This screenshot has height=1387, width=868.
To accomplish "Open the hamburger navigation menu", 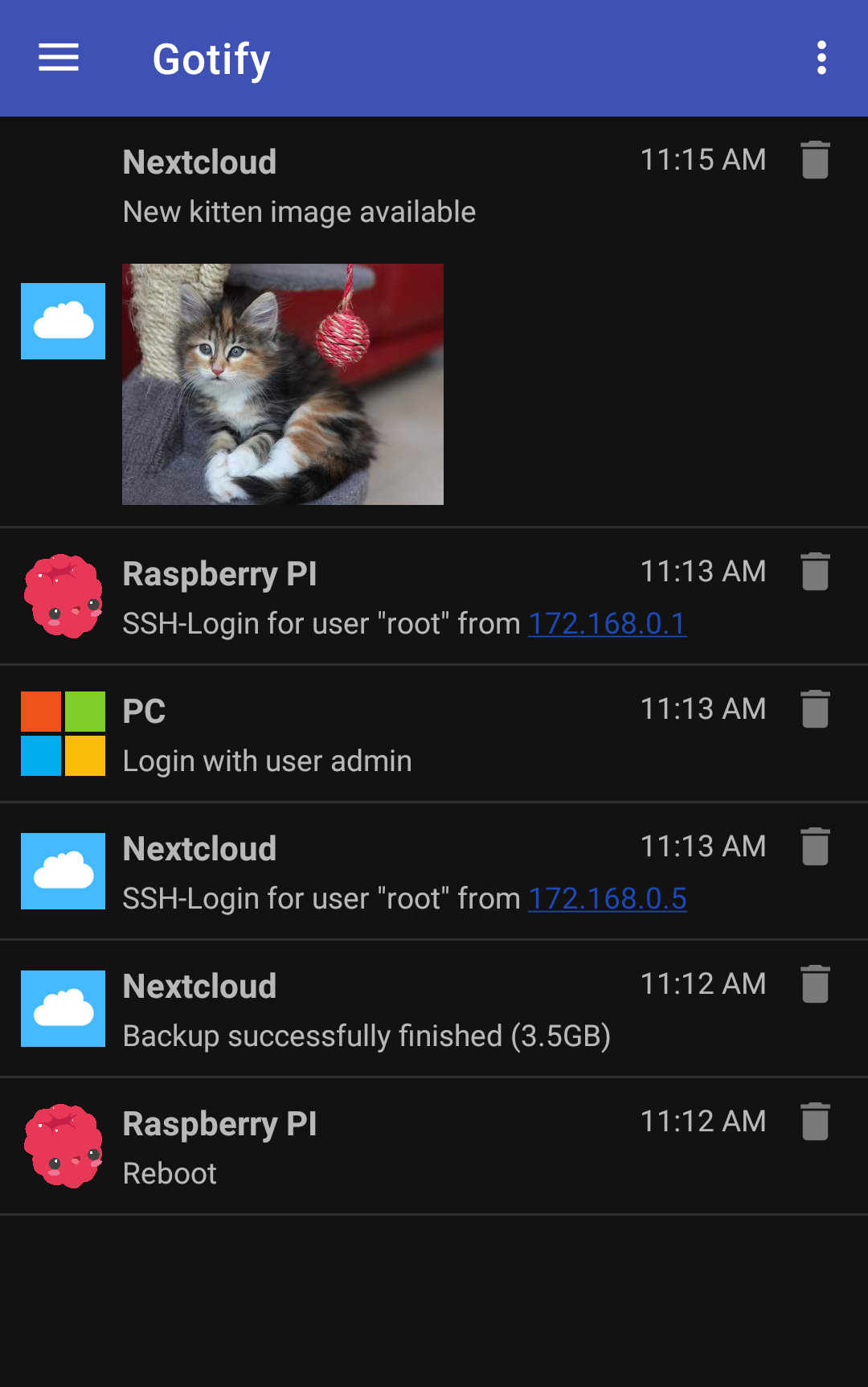I will click(x=59, y=58).
